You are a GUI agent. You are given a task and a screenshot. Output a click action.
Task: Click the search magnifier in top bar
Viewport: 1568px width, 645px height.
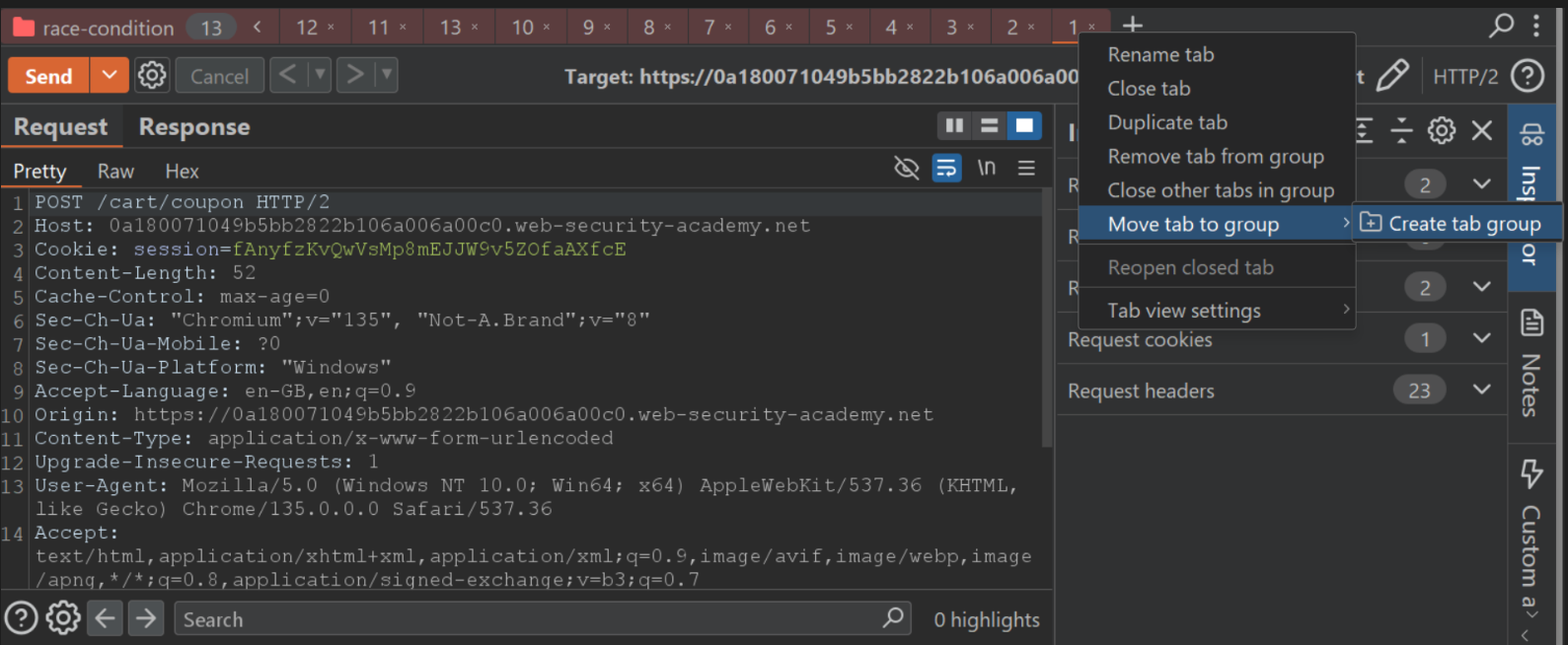coord(1501,26)
